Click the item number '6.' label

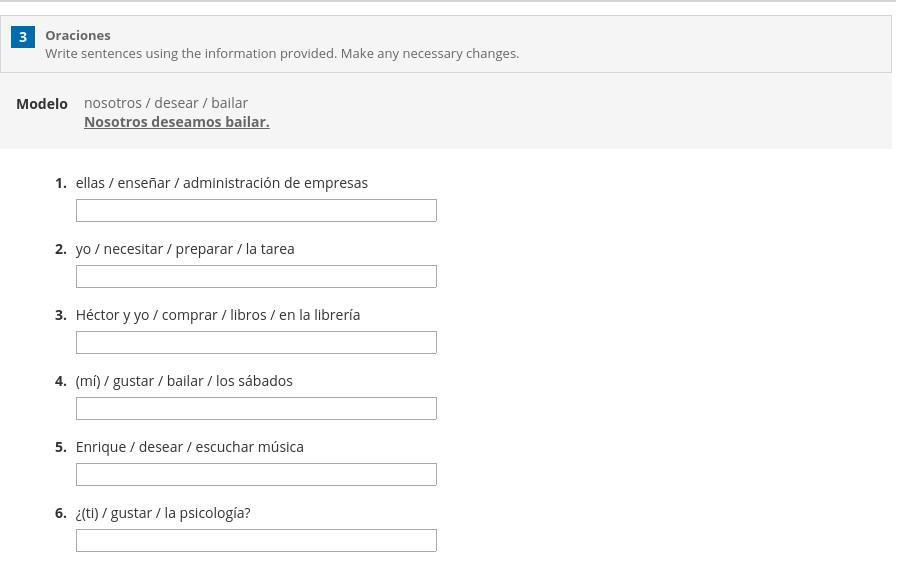(x=61, y=513)
